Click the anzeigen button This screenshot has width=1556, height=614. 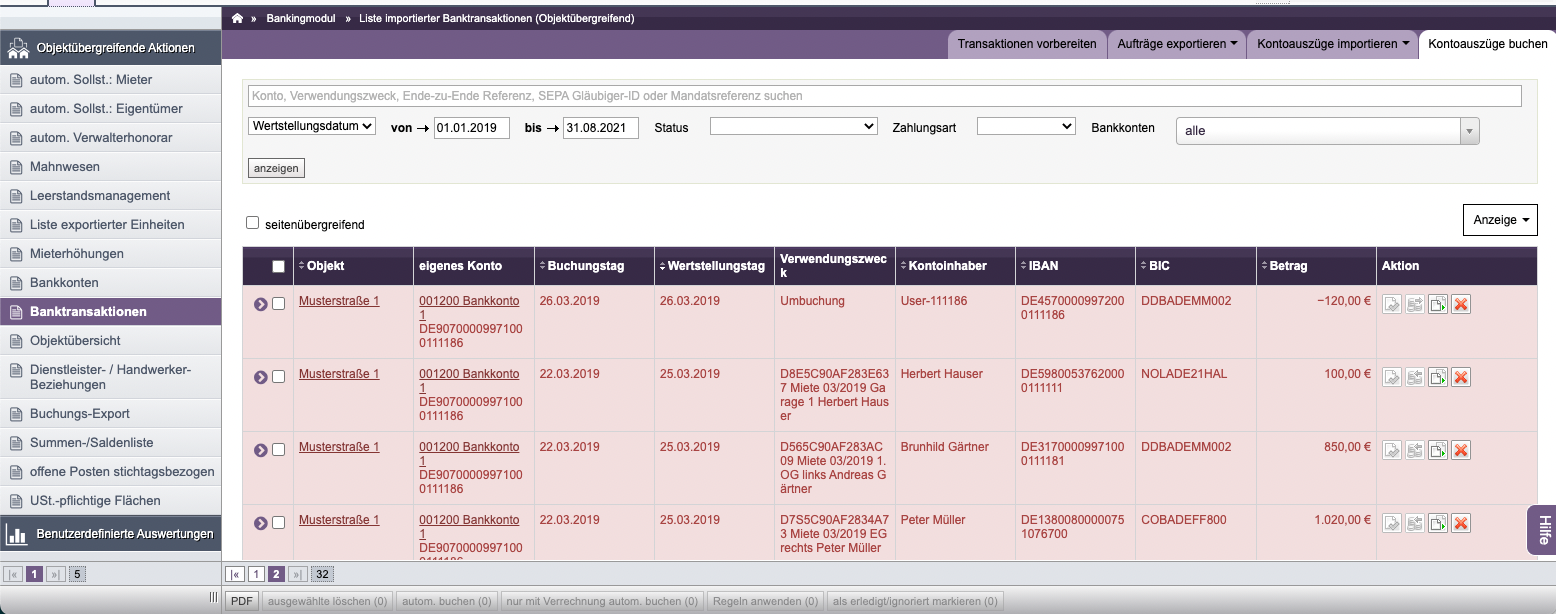coord(276,168)
